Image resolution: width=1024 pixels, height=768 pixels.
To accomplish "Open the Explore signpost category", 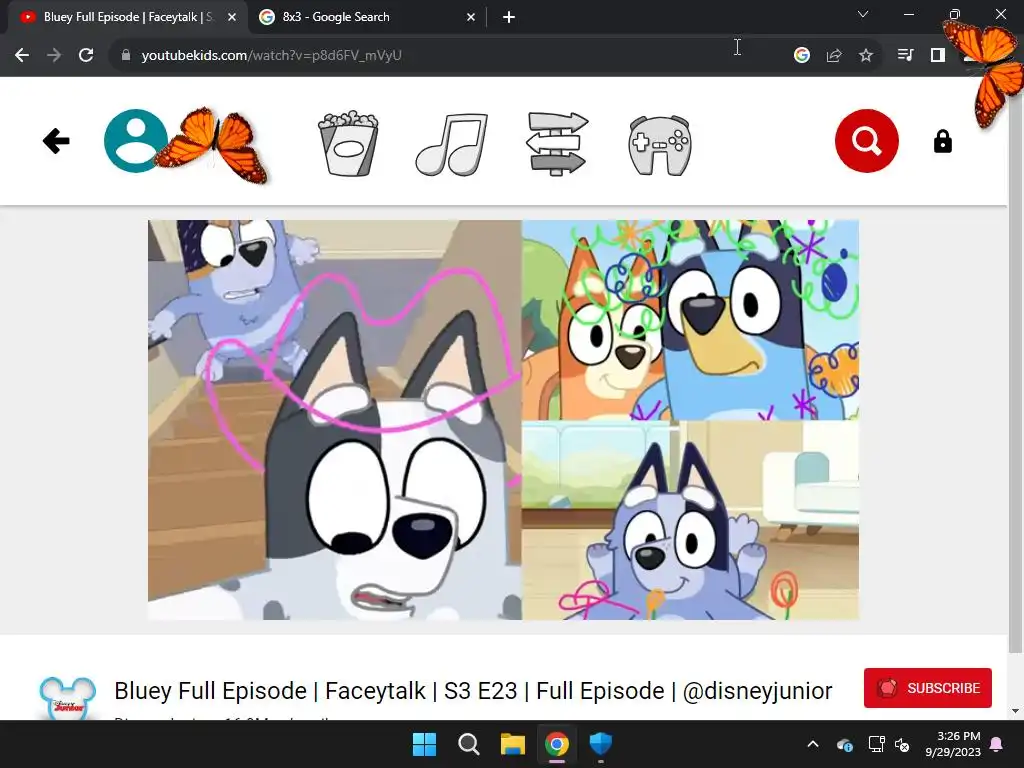I will click(557, 143).
